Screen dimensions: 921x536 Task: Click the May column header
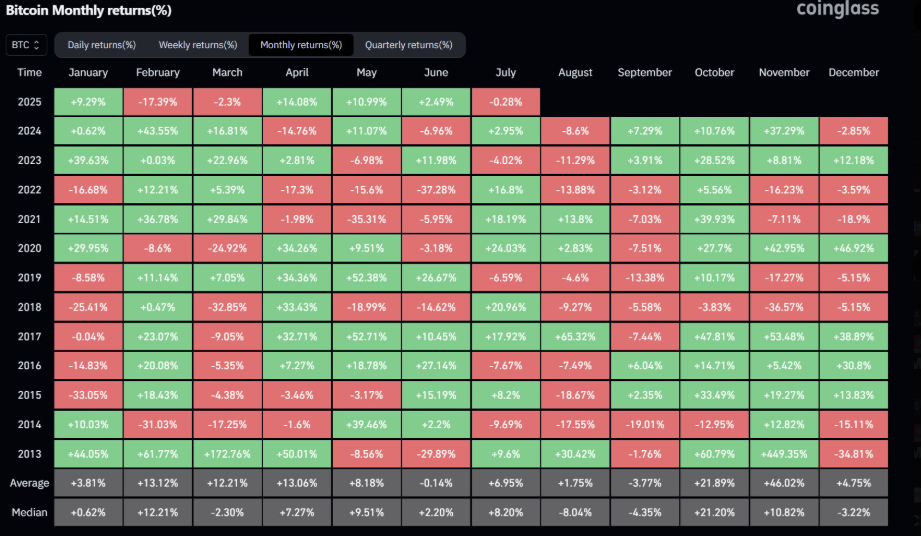pos(367,72)
